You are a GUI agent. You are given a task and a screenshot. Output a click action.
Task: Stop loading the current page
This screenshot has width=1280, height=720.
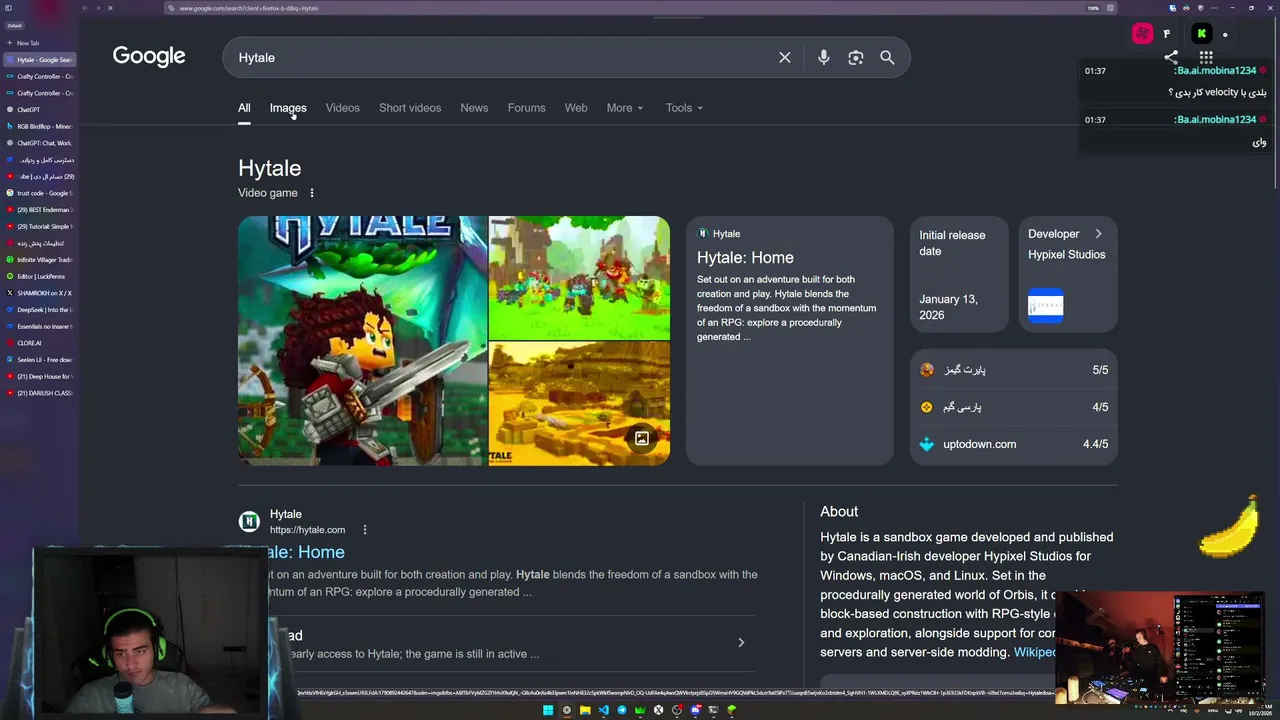110,8
